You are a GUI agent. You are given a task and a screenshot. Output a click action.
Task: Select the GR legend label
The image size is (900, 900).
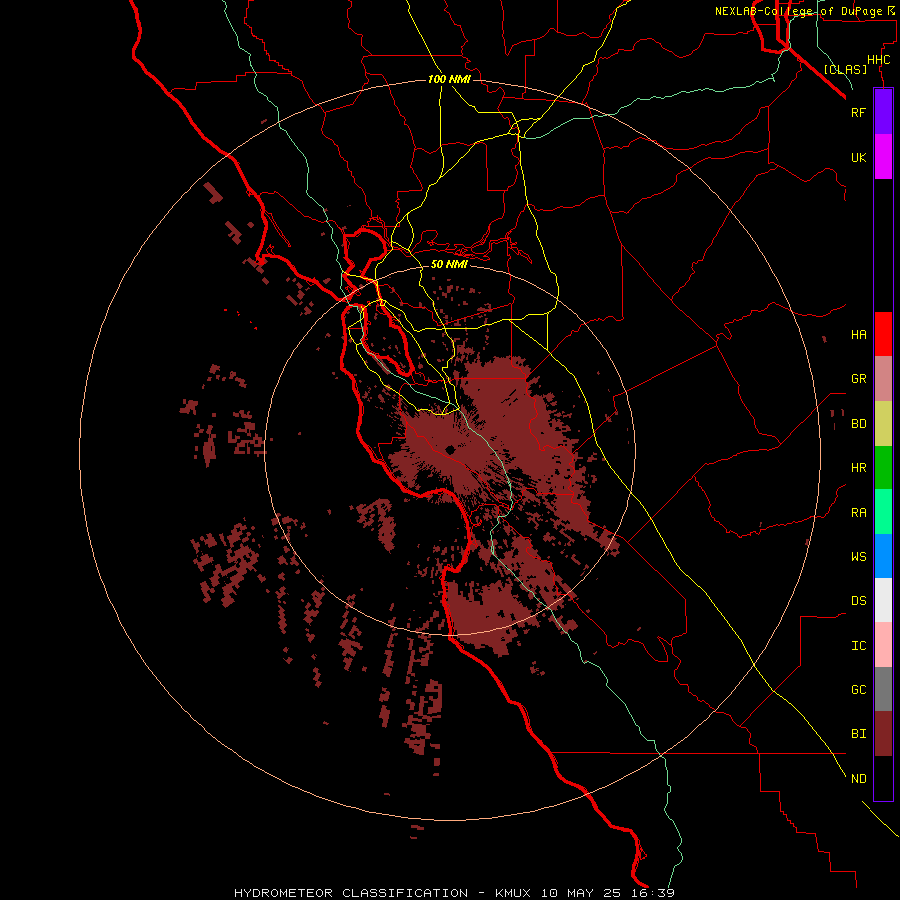pyautogui.click(x=858, y=379)
